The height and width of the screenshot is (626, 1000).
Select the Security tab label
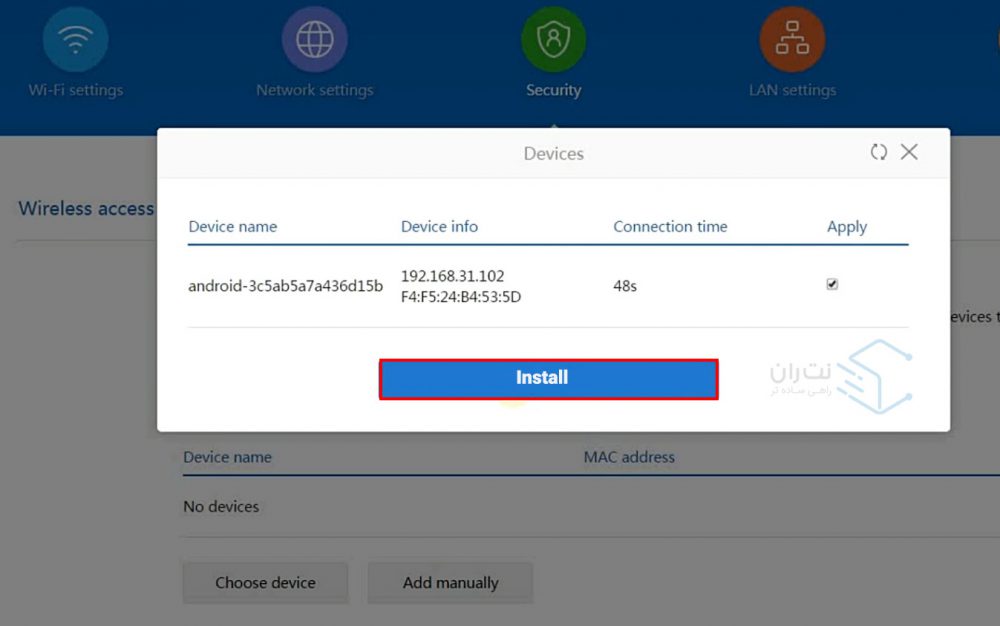pyautogui.click(x=553, y=90)
